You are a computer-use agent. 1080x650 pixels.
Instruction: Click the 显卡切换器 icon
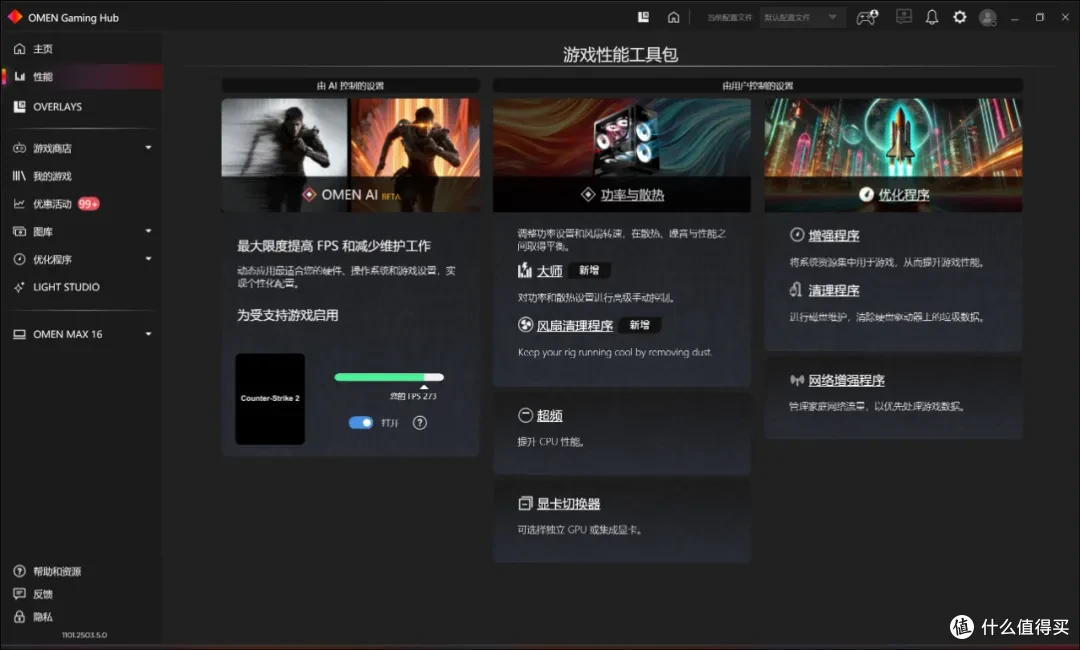click(526, 503)
